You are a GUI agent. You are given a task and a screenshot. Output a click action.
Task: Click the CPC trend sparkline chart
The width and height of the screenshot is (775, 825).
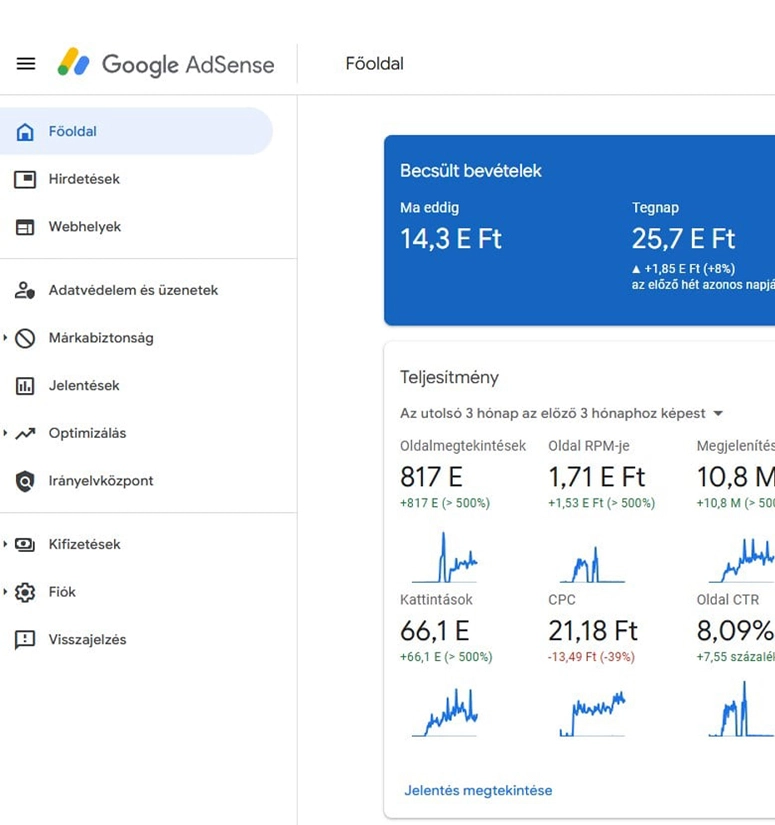coord(593,713)
